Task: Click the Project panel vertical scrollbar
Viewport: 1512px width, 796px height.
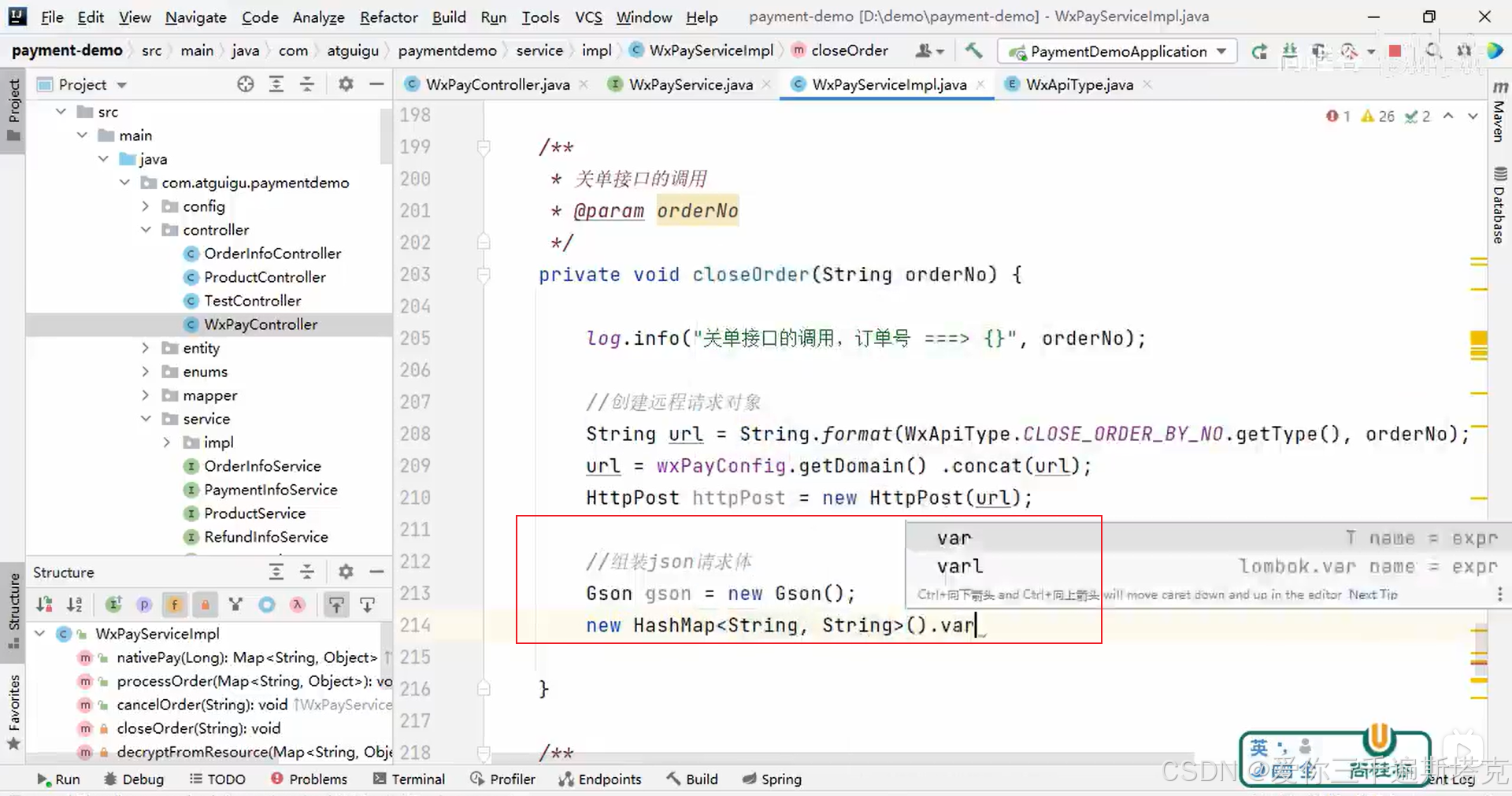Action: [386, 135]
